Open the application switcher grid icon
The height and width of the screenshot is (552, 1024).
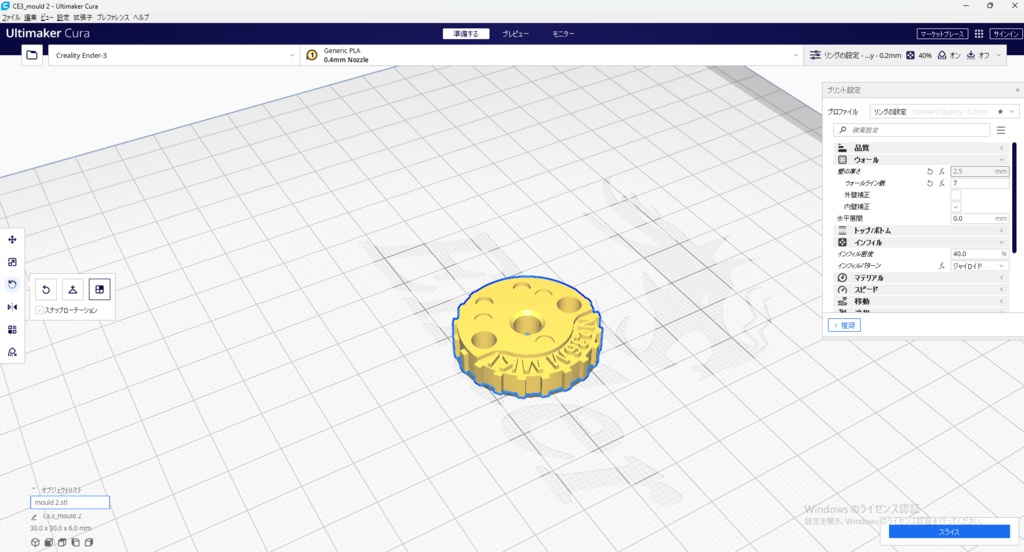[x=978, y=34]
